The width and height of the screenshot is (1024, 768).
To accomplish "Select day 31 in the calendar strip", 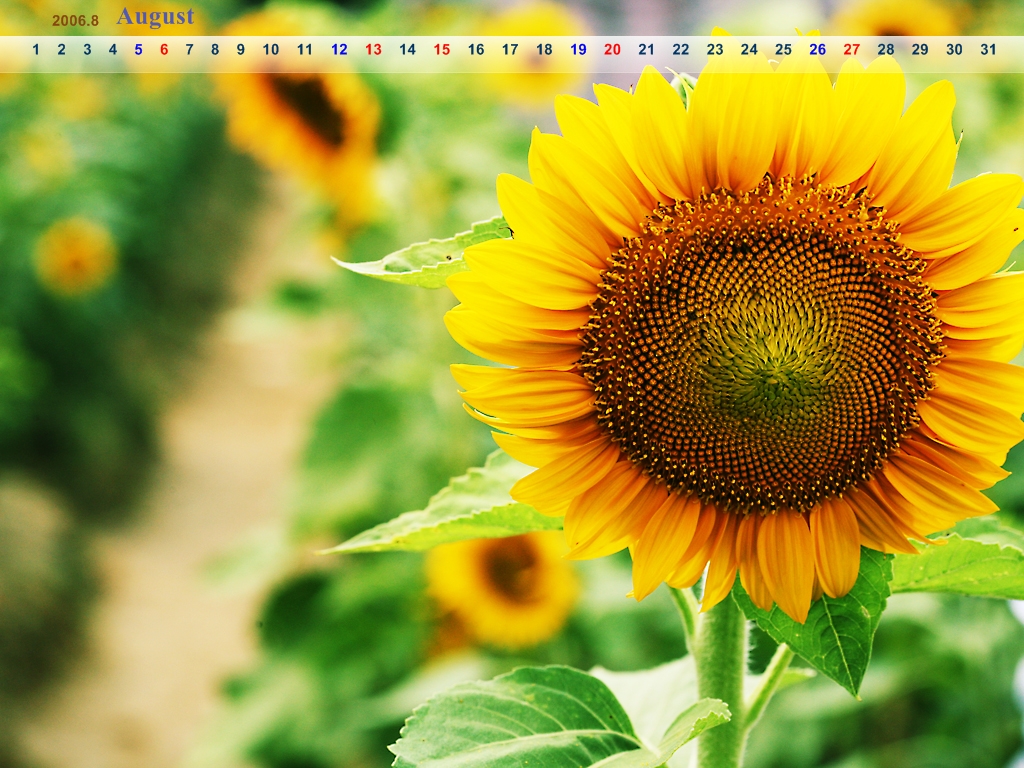I will click(988, 49).
